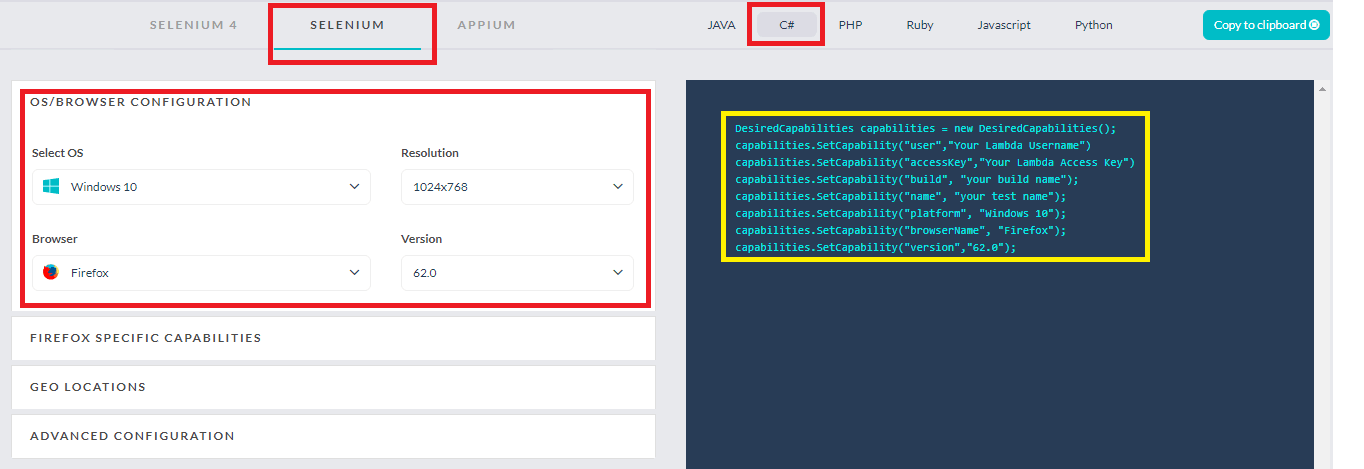Click the Version field label
The height and width of the screenshot is (469, 1364).
421,239
